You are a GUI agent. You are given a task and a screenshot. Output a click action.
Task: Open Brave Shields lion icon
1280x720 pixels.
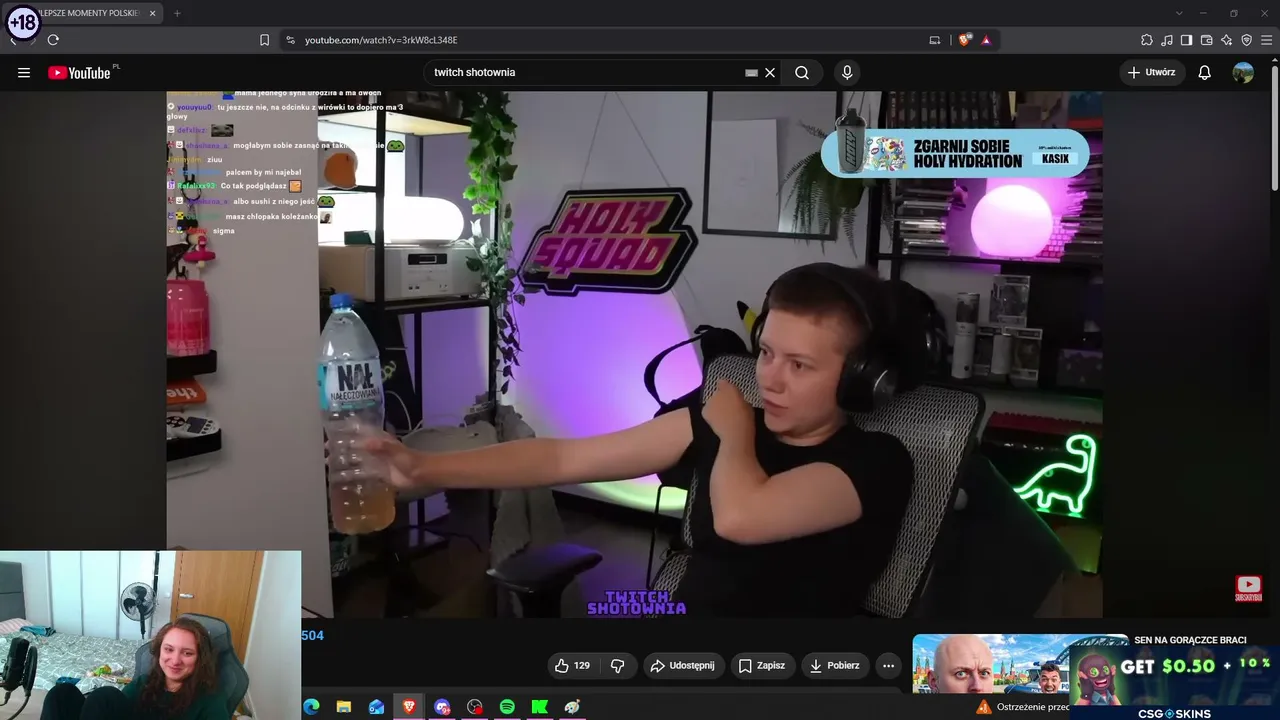[964, 40]
